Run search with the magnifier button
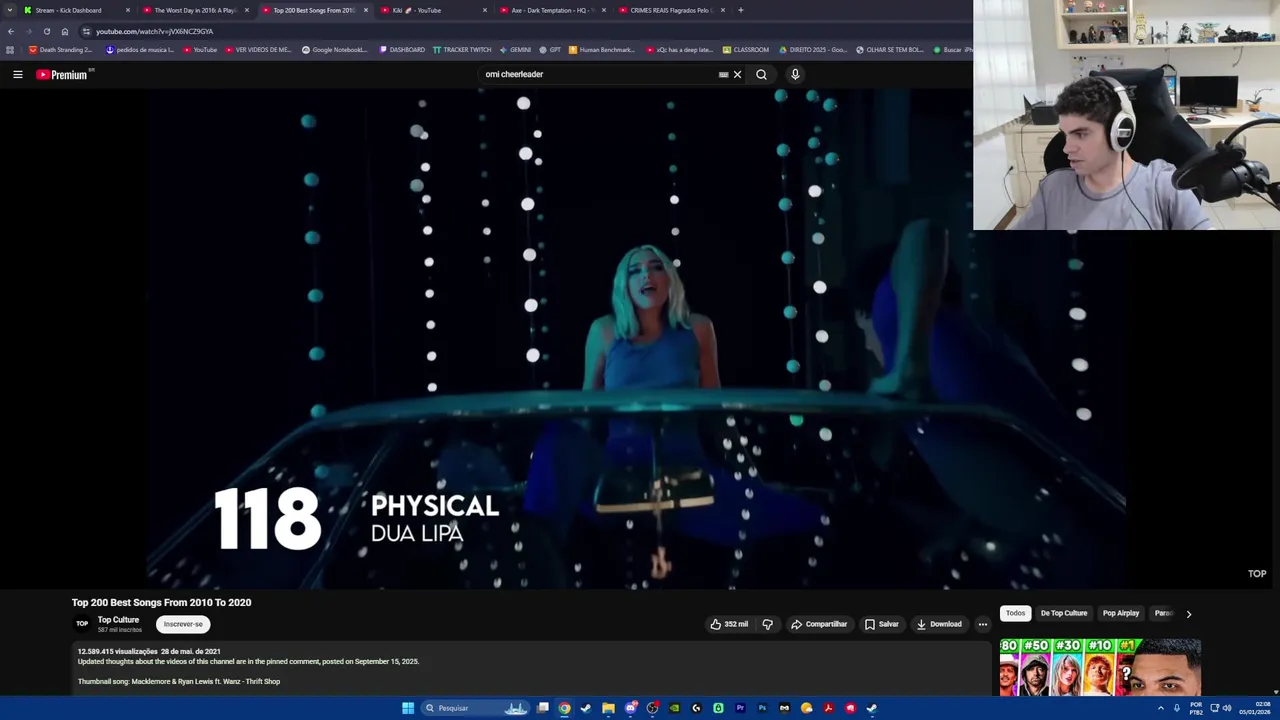The image size is (1280, 720). (761, 74)
